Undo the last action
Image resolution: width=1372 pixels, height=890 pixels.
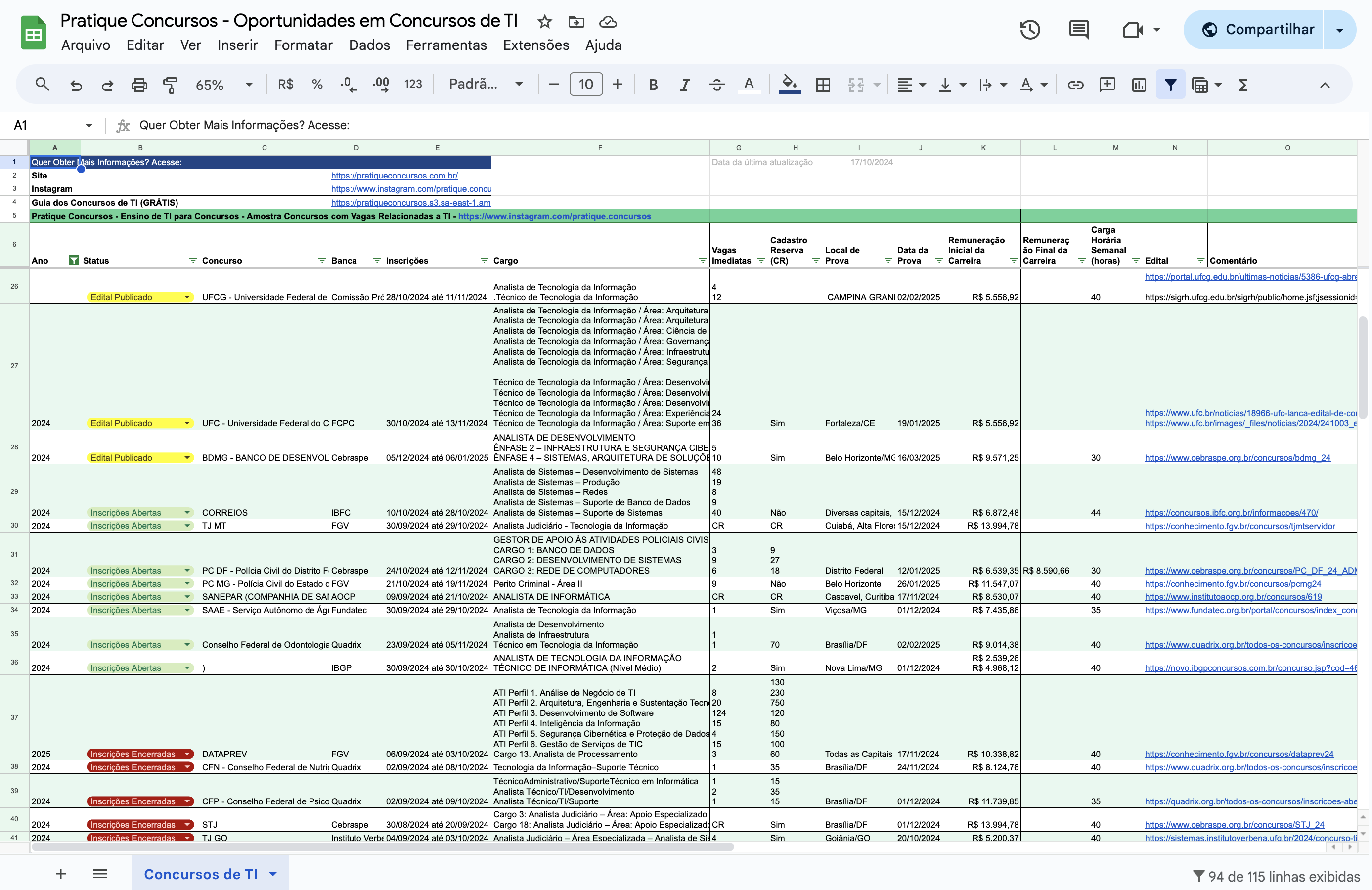76,85
